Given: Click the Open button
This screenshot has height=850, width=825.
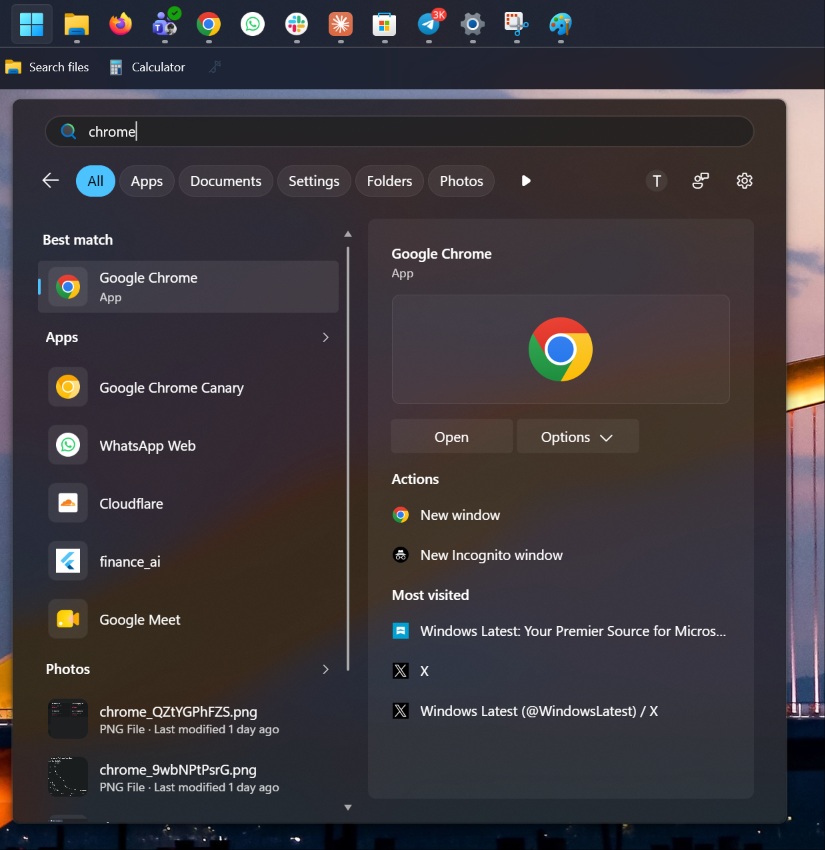Looking at the screenshot, I should click(452, 436).
